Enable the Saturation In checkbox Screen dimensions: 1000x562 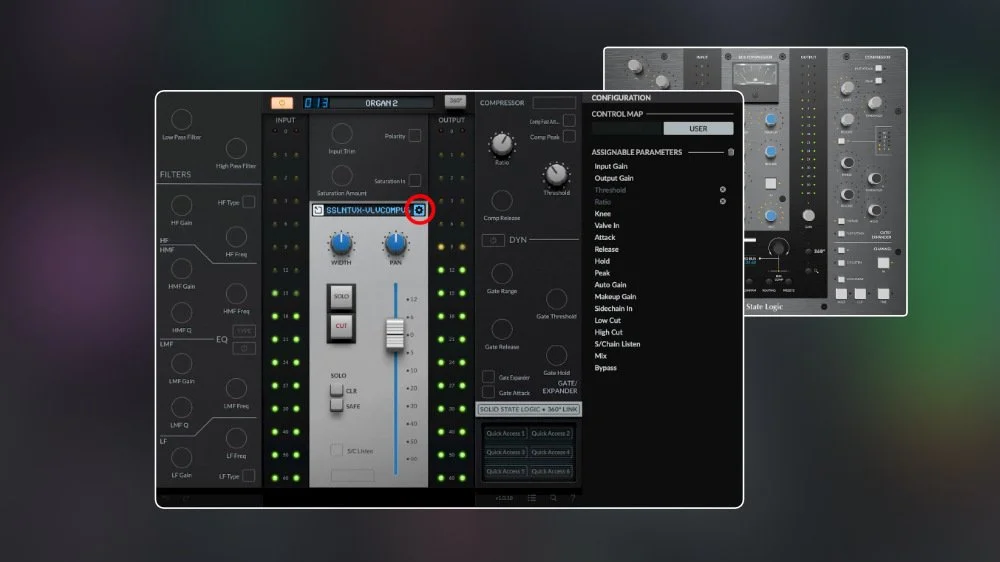pos(415,181)
